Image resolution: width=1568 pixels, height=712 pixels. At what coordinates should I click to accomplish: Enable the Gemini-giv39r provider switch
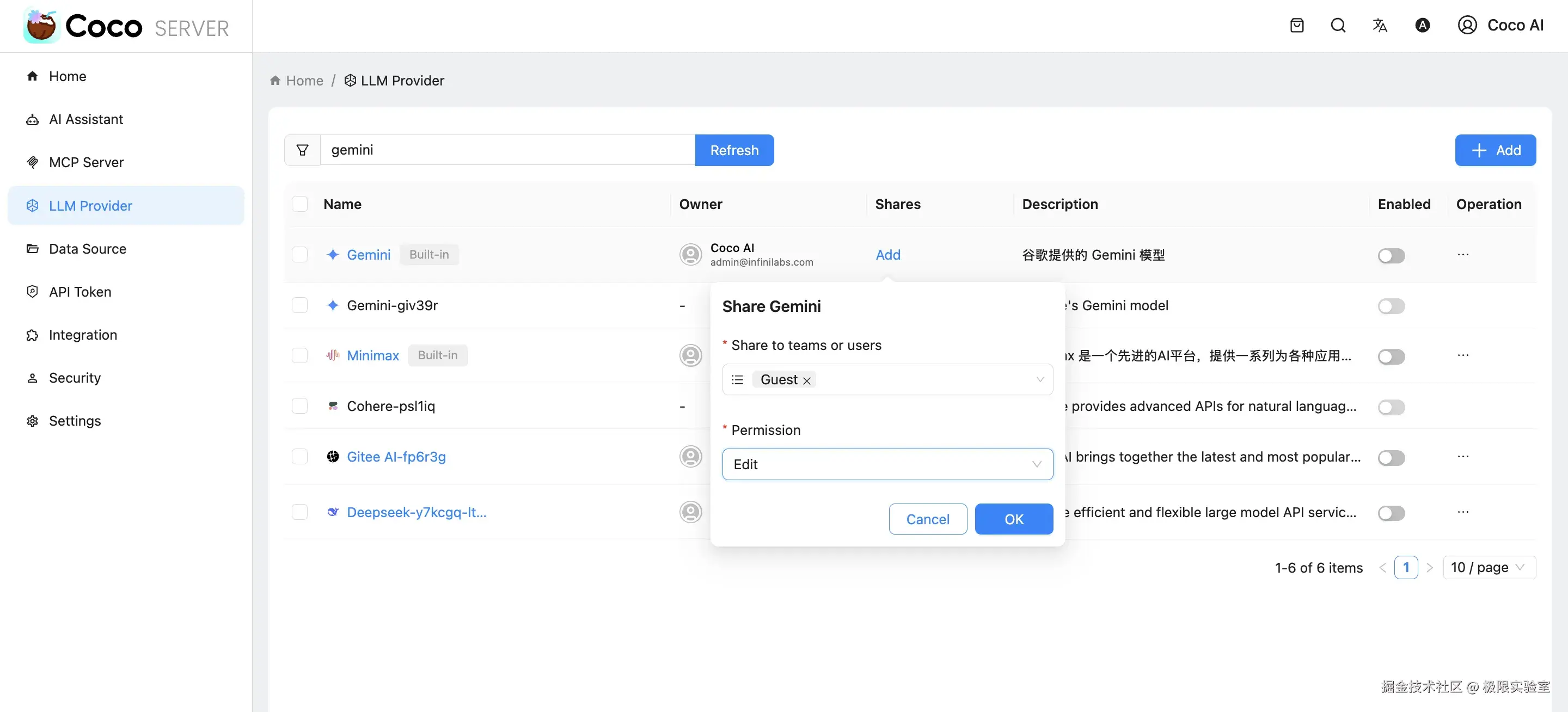coord(1391,306)
